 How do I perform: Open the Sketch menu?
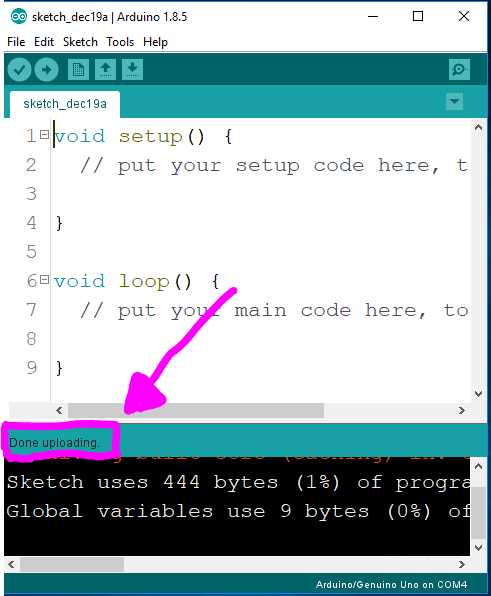tap(80, 42)
